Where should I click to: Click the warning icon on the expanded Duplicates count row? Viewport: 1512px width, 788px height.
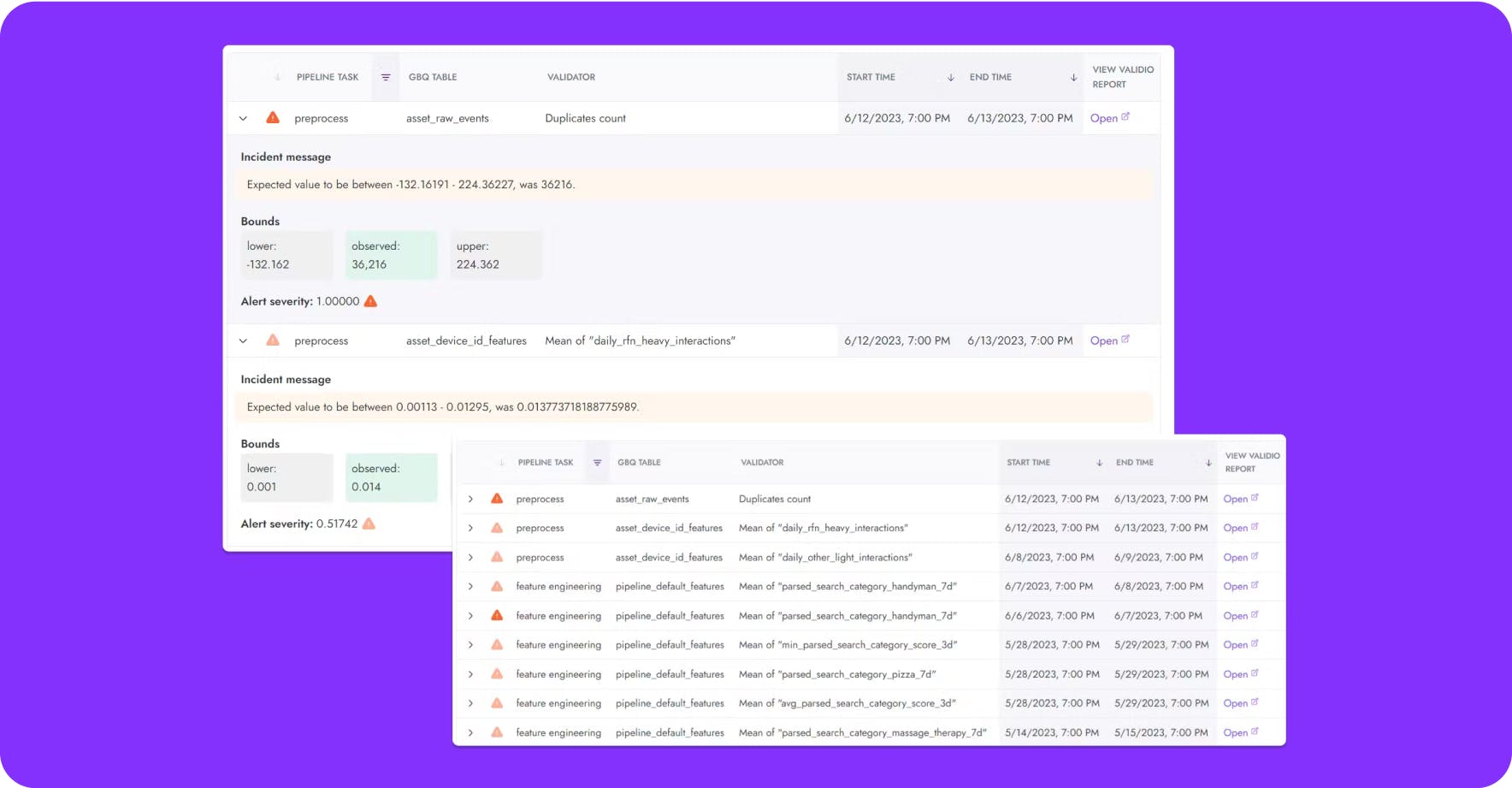[273, 117]
